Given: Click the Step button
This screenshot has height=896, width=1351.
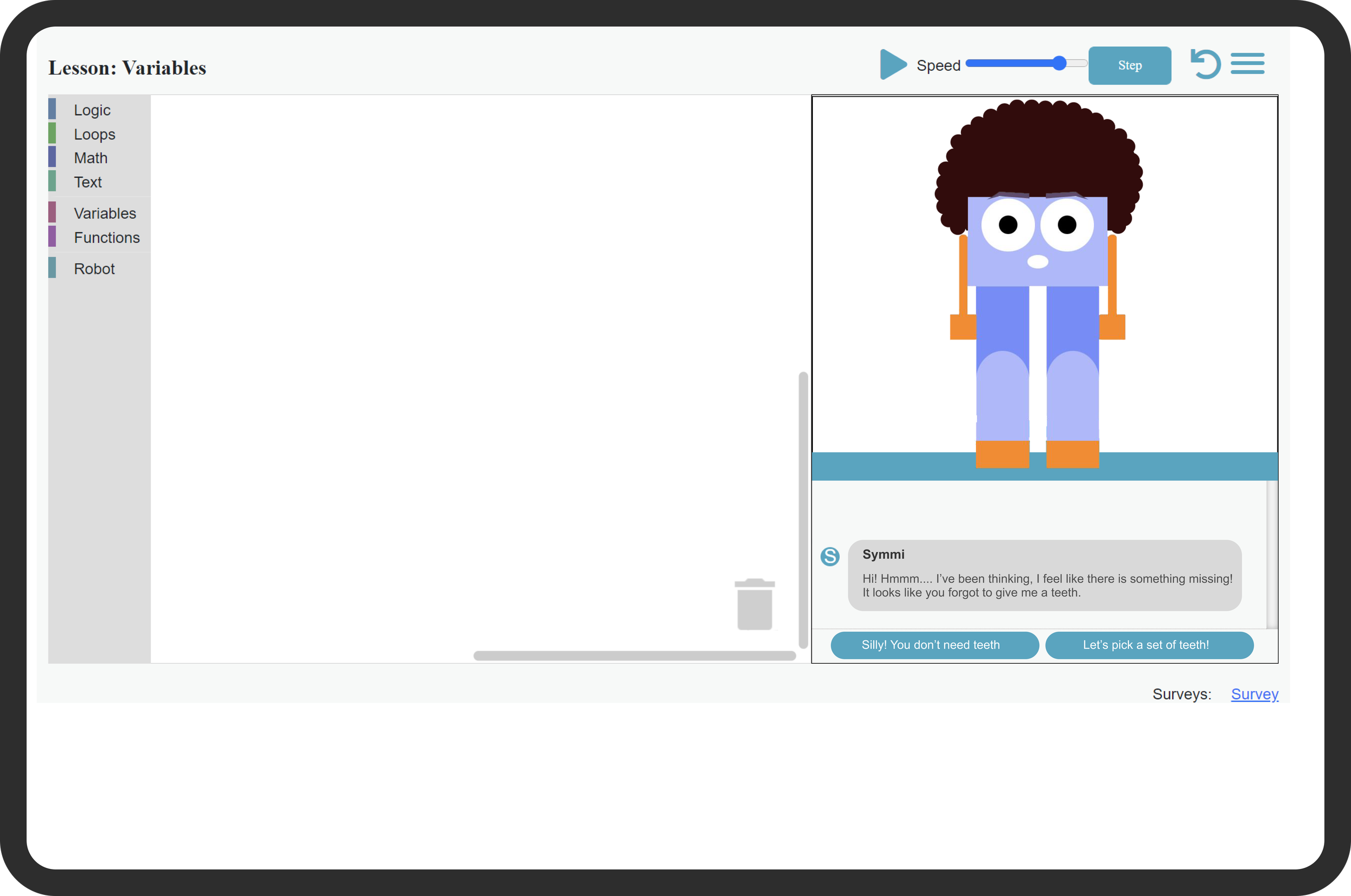Looking at the screenshot, I should click(1129, 66).
